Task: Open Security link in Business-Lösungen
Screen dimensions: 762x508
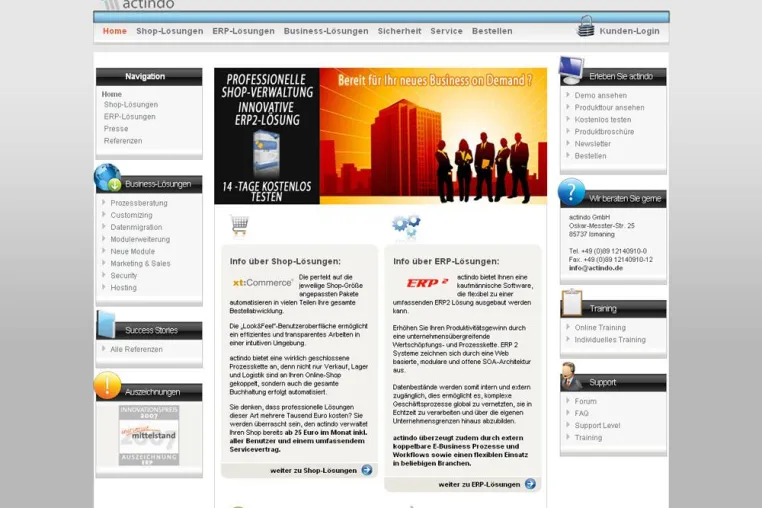Action: coord(123,276)
